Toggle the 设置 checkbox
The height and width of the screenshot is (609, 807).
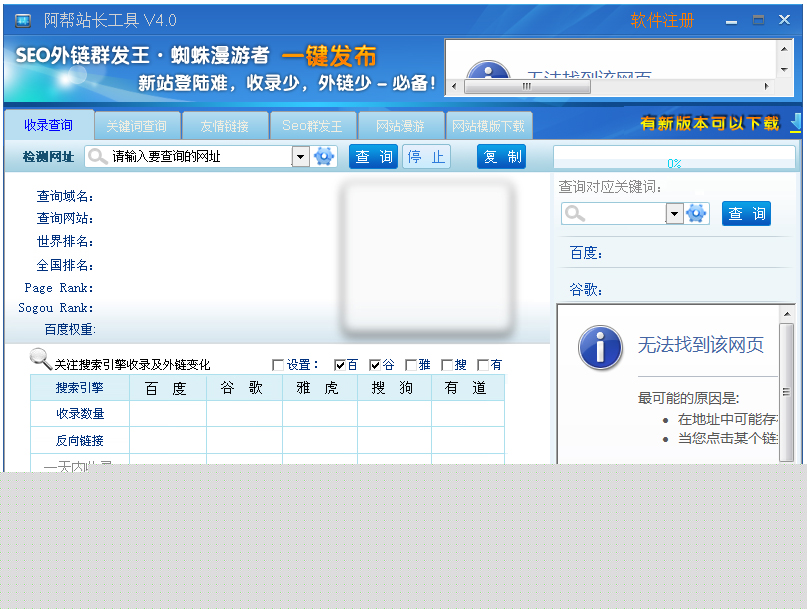(277, 365)
